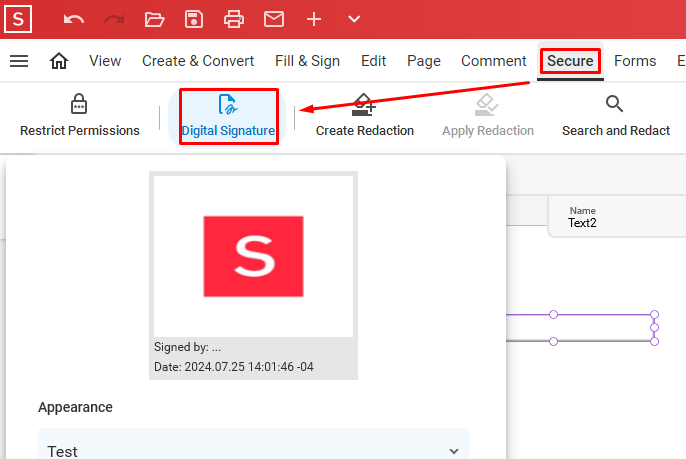Undo the last action

(74, 19)
